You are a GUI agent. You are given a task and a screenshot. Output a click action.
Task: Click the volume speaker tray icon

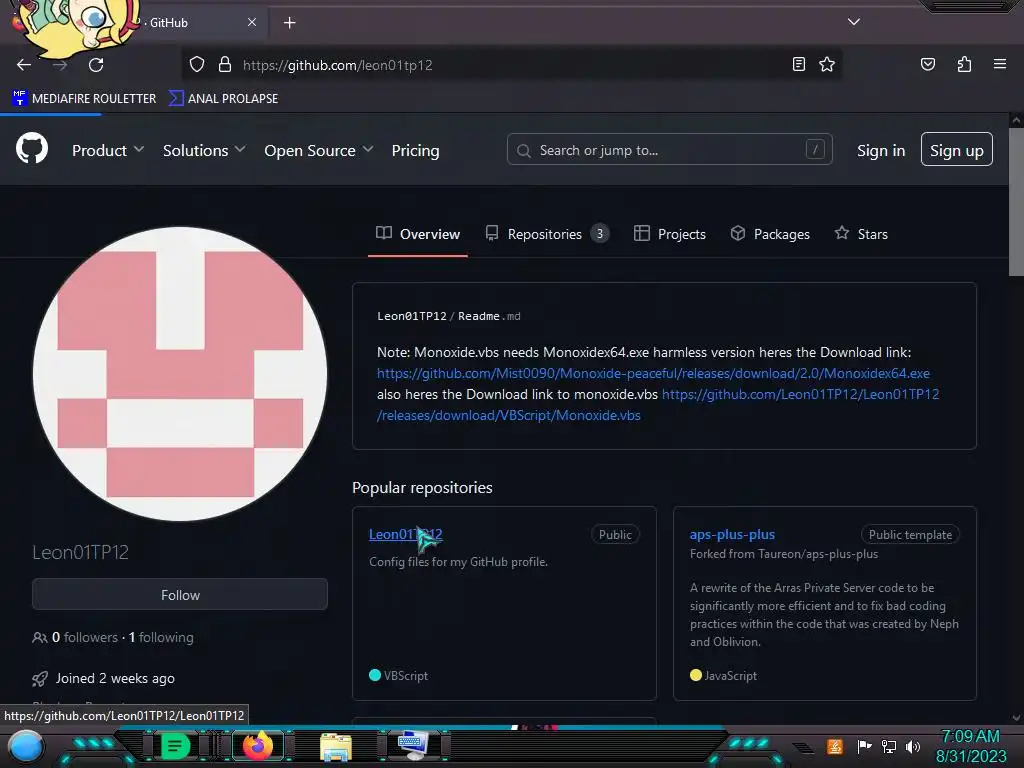point(913,746)
